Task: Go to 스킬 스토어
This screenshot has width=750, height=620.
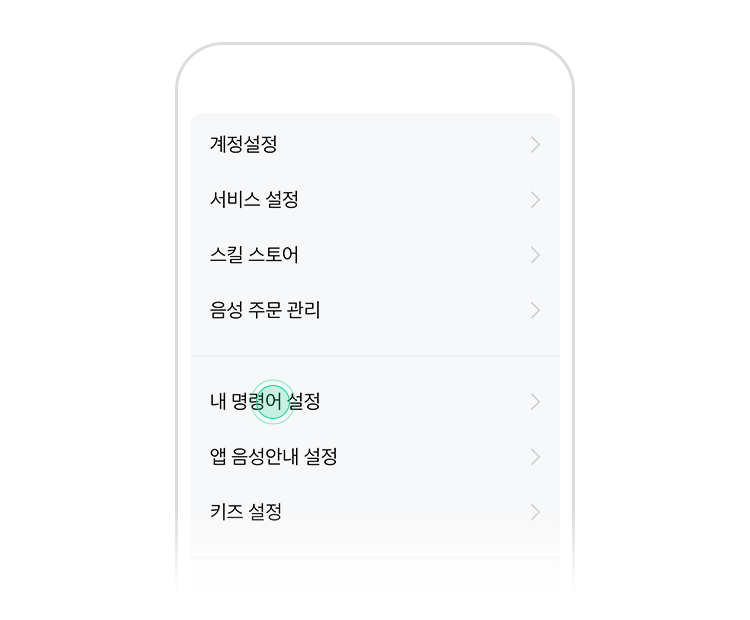Action: (x=375, y=255)
